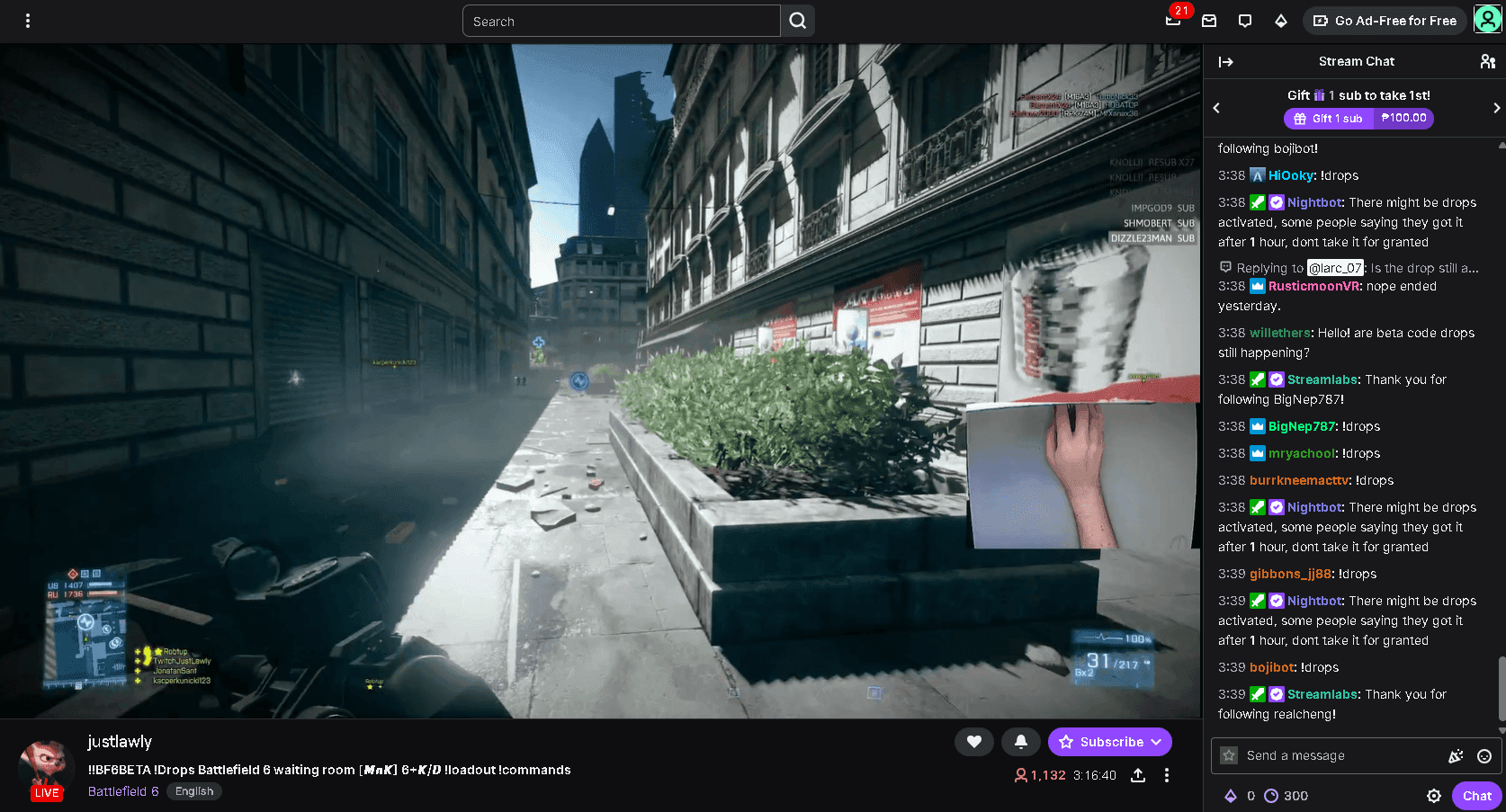
Task: Open the whispers chat bubble icon
Action: (x=1245, y=21)
